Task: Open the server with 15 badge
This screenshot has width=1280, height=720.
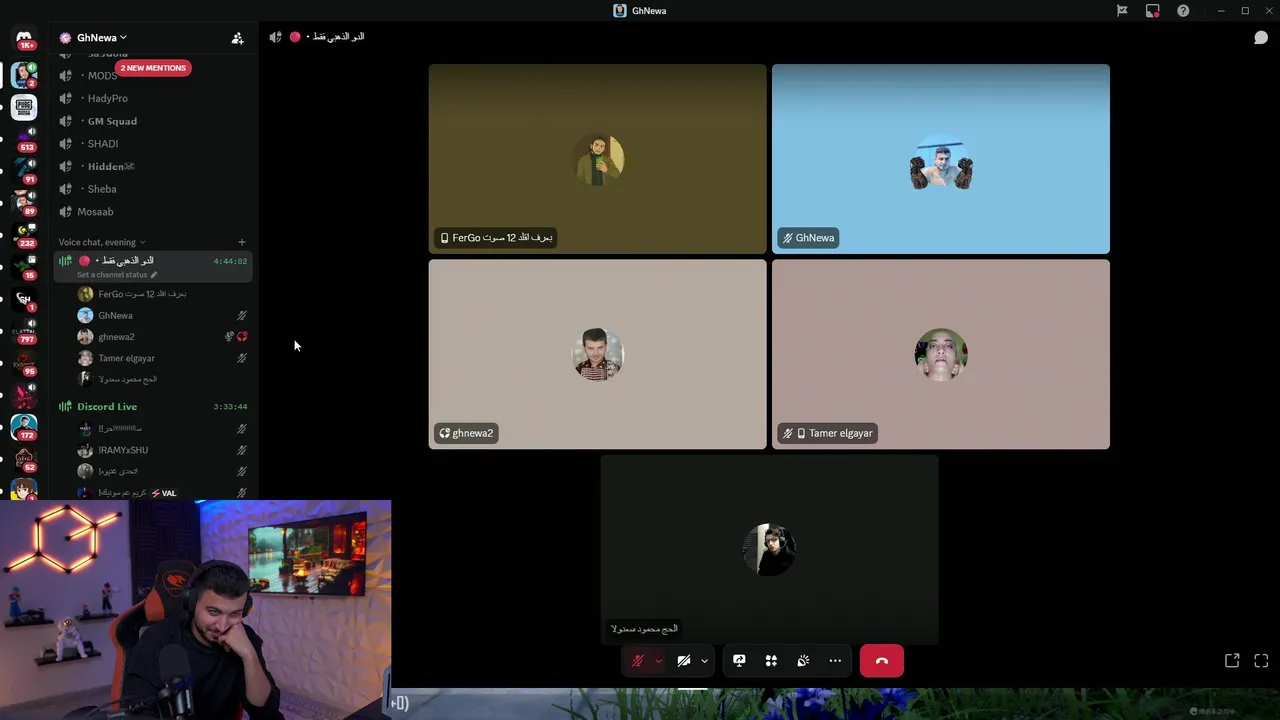Action: coord(24,266)
